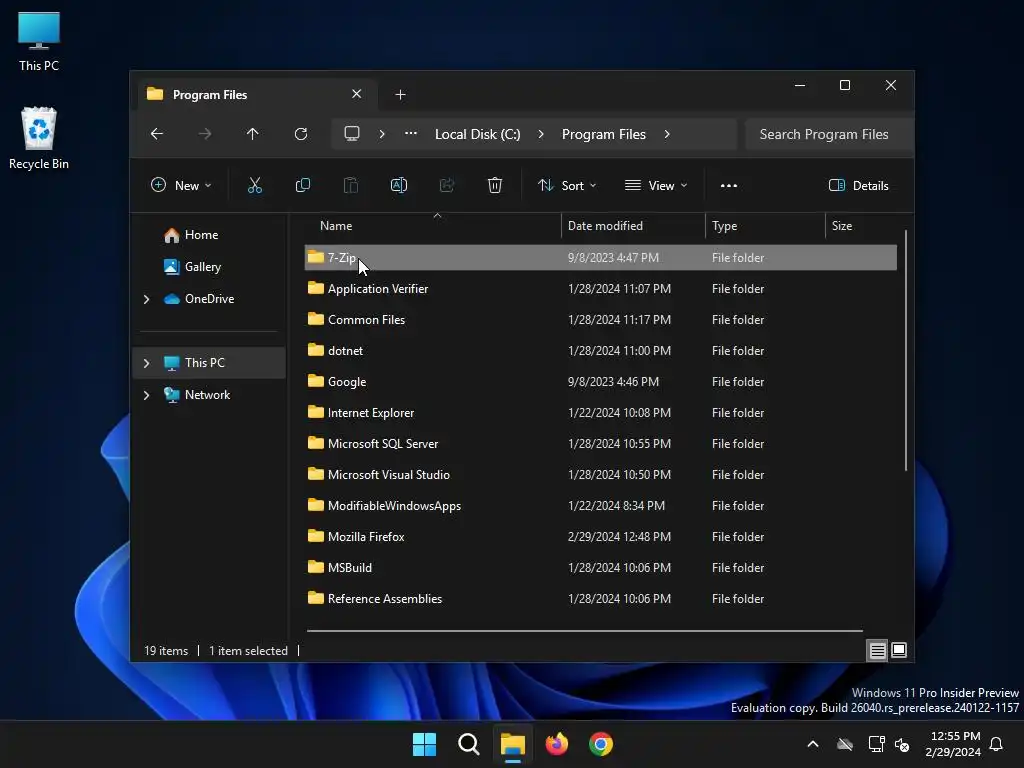1024x768 pixels.
Task: Open Recycle Bin desktop icon
Action: pos(39,138)
